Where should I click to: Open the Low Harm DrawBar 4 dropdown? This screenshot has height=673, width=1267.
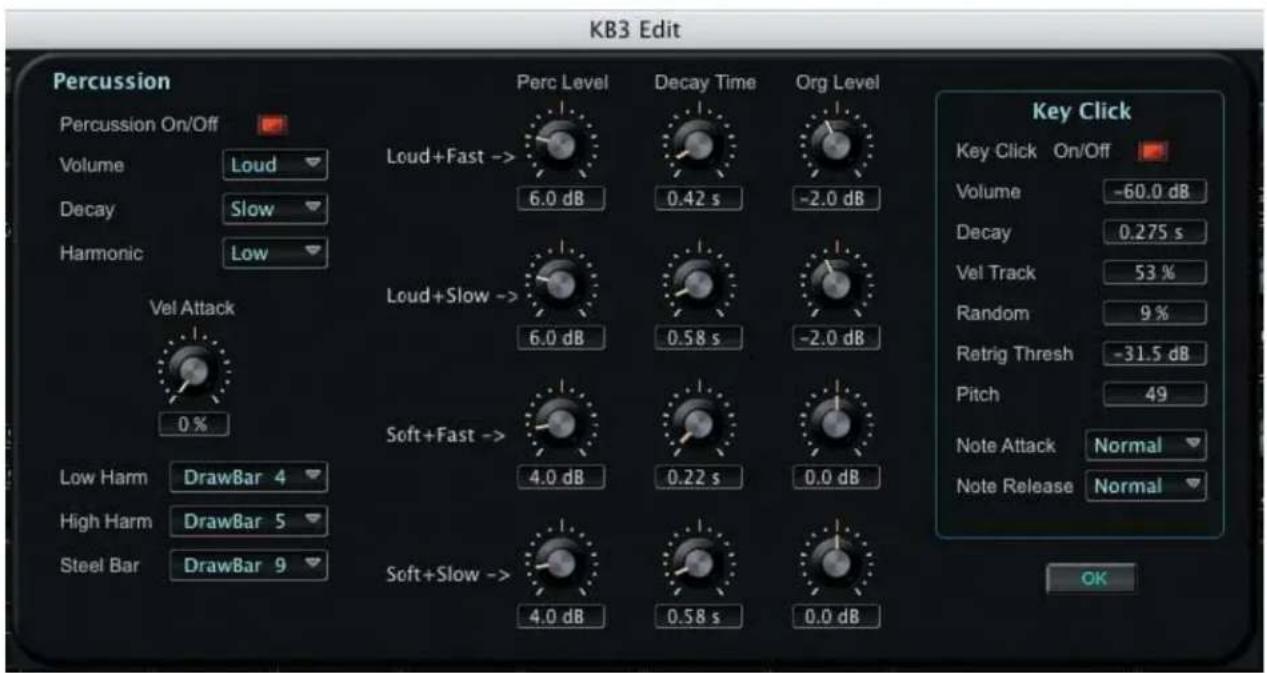pos(249,477)
